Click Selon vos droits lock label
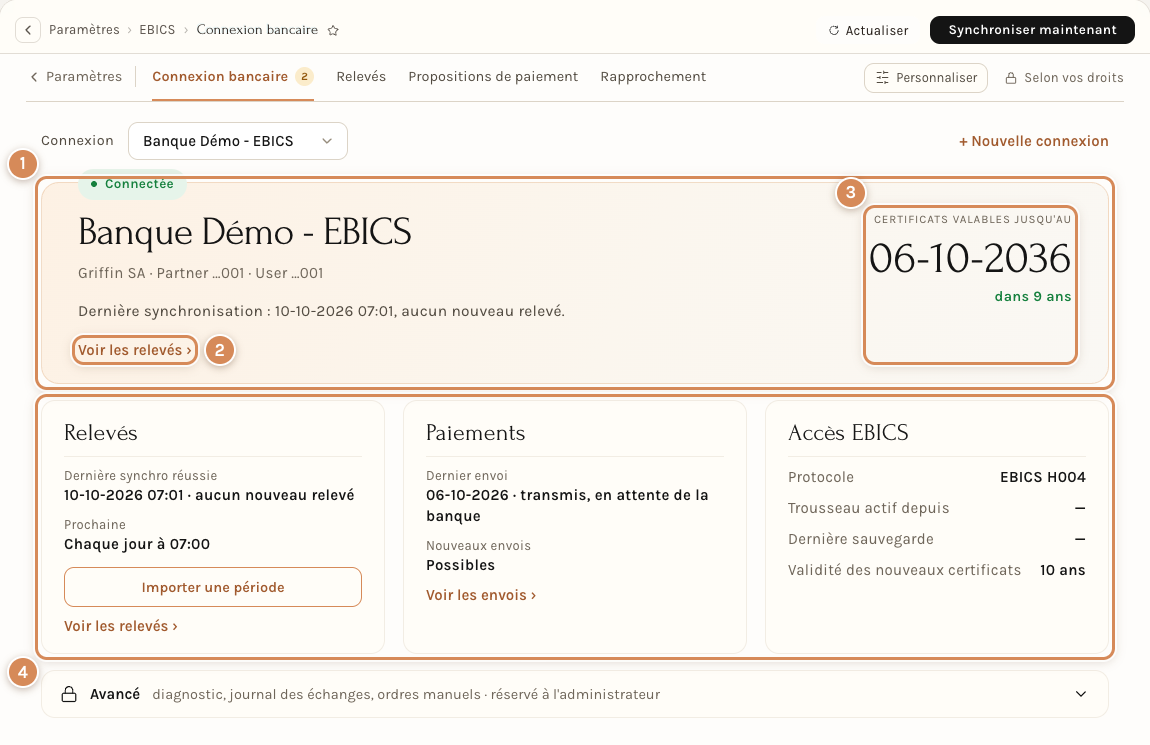Screen dimensions: 1150x745 (x=1064, y=78)
